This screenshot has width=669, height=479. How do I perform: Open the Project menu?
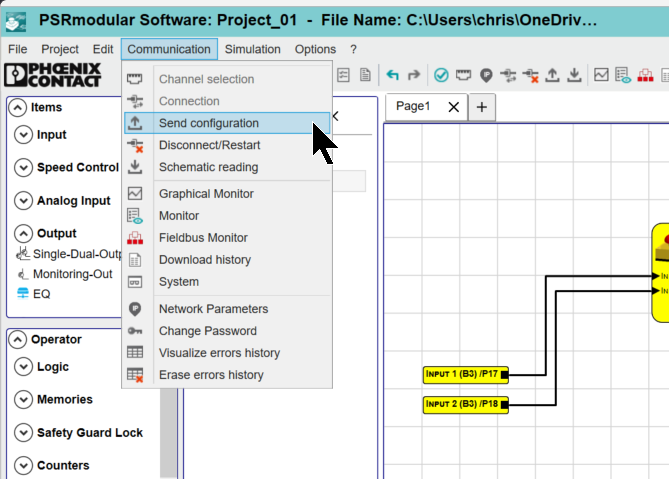click(60, 49)
